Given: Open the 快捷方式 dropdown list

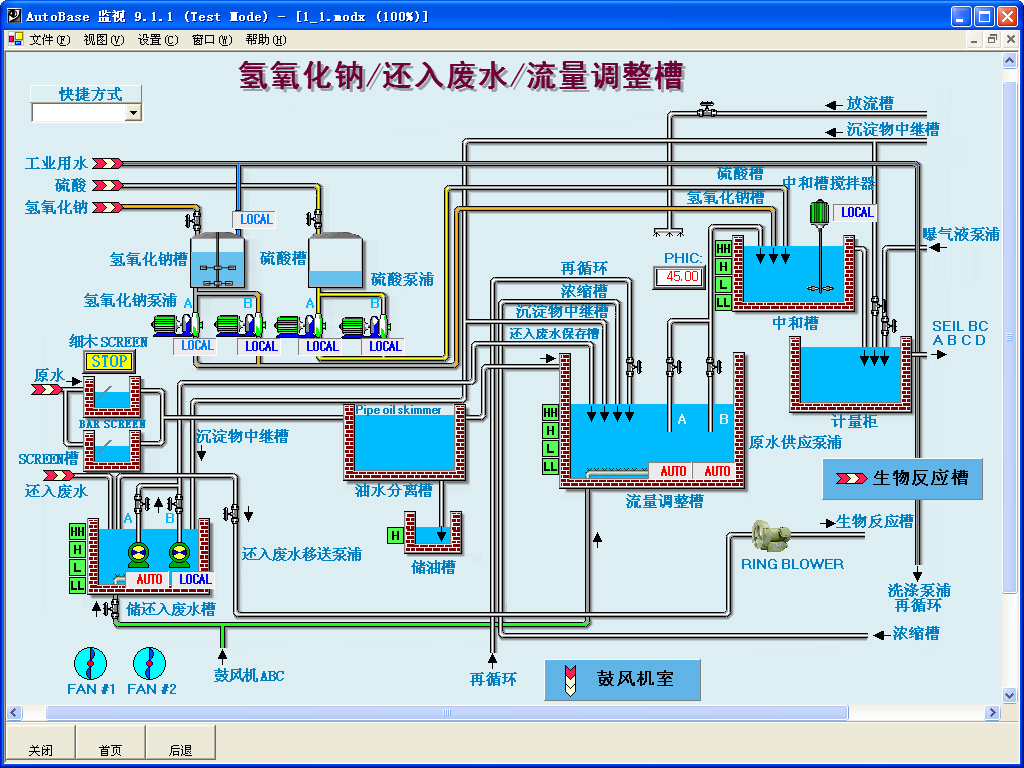Looking at the screenshot, I should tap(133, 113).
